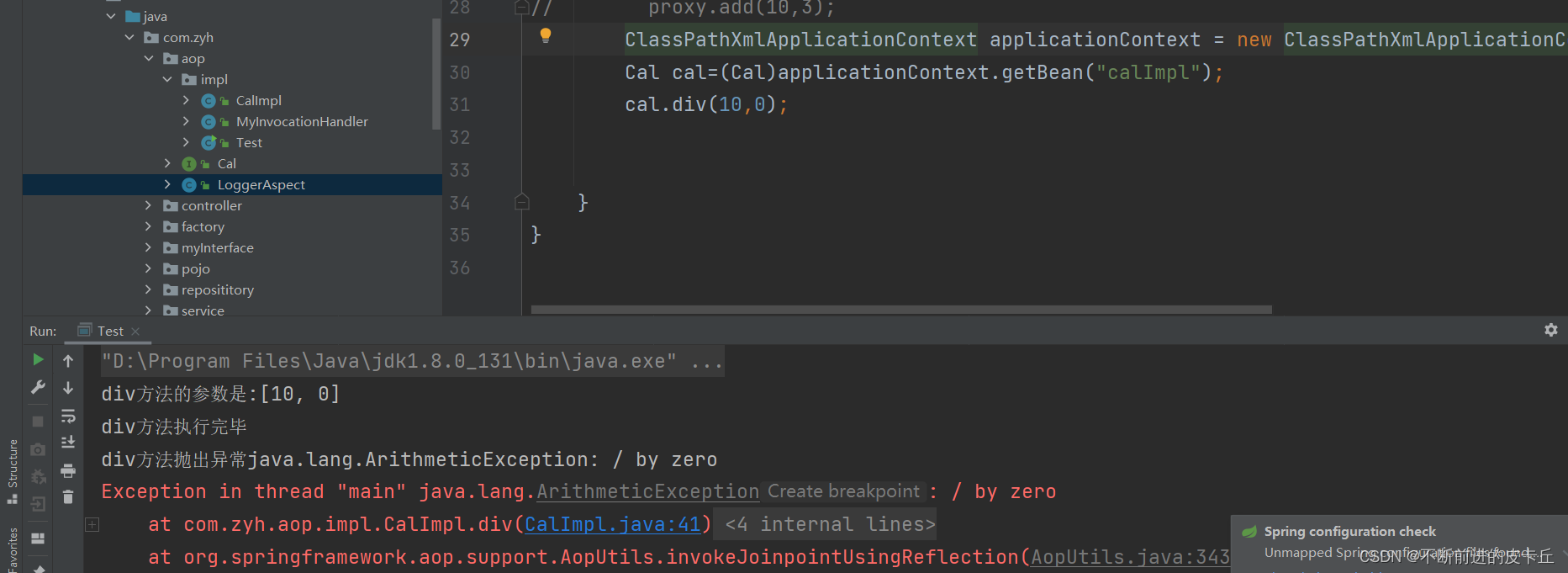Viewport: 1568px width, 573px height.
Task: Rerun the Test run configuration (green play icon)
Action: tap(38, 359)
